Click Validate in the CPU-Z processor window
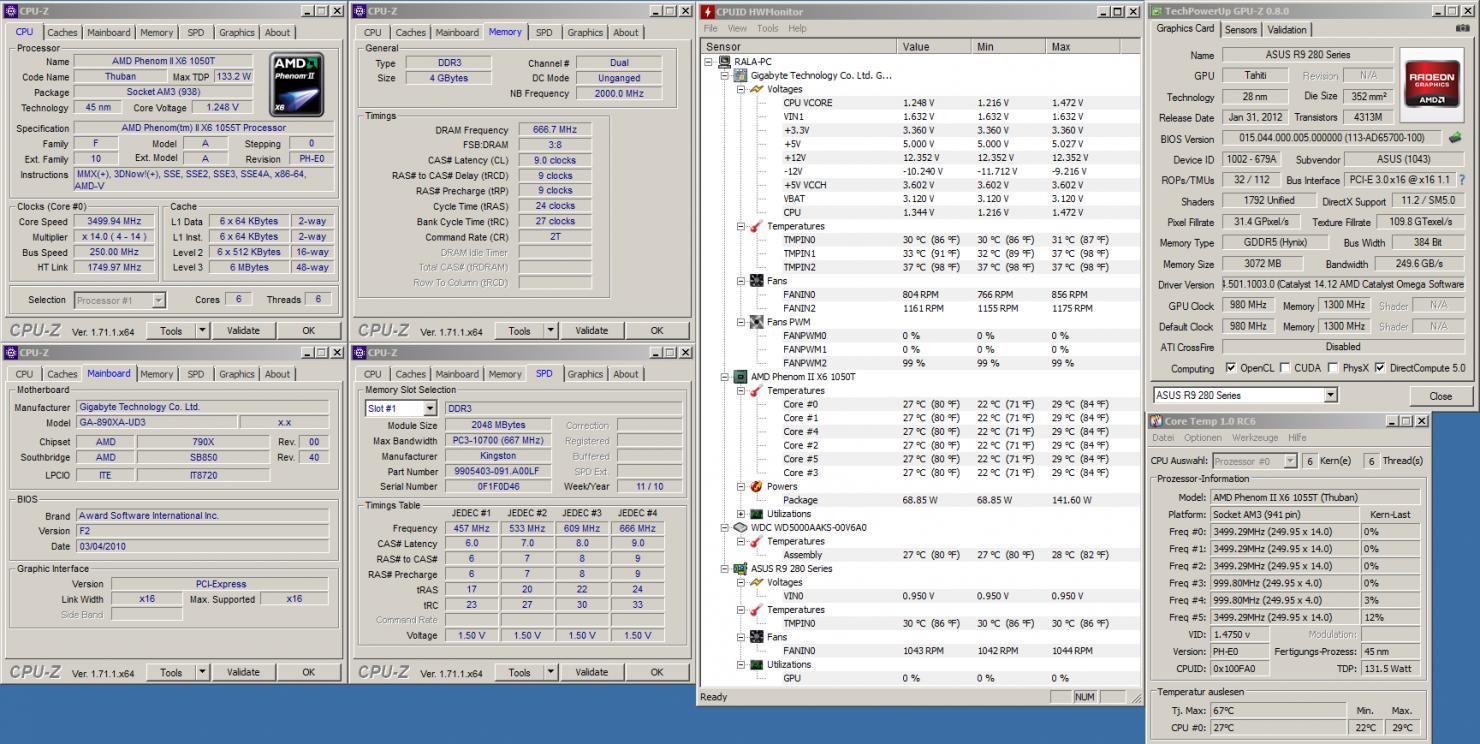Viewport: 1480px width, 744px height. [x=243, y=330]
